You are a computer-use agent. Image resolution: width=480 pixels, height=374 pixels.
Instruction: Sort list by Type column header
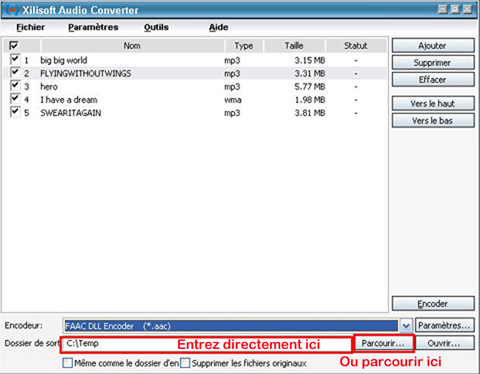click(x=244, y=46)
